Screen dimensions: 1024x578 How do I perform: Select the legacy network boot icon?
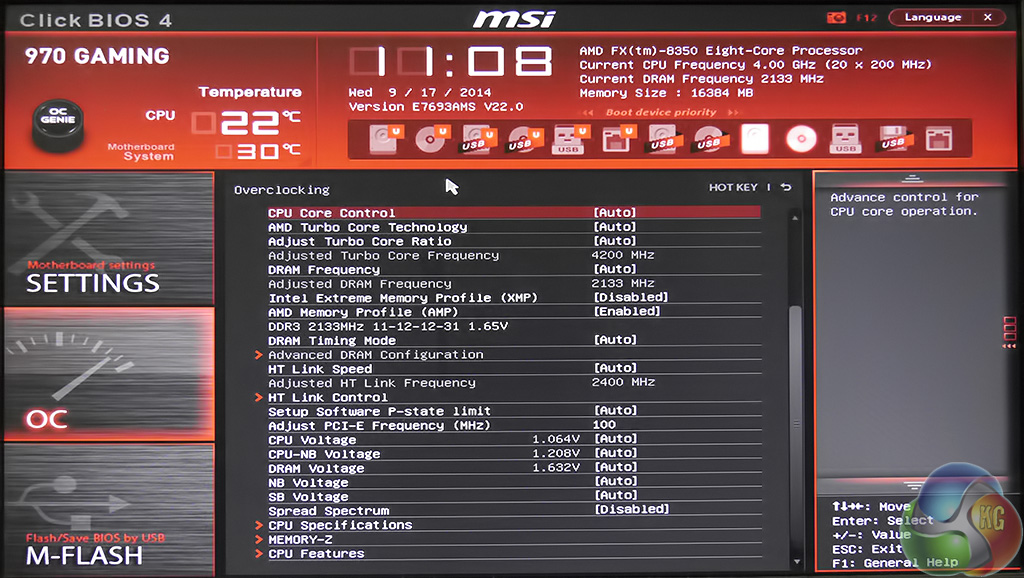[x=938, y=139]
